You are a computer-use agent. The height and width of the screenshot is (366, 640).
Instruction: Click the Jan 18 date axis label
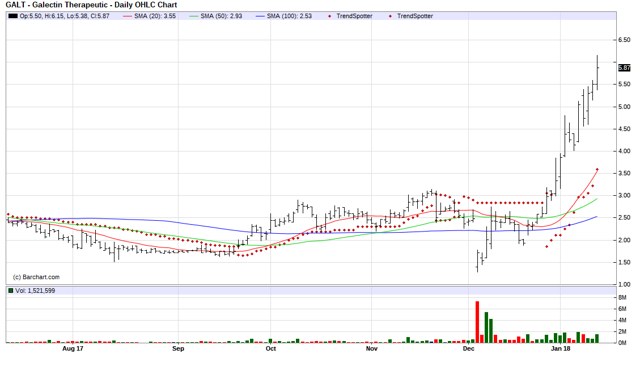(560, 348)
